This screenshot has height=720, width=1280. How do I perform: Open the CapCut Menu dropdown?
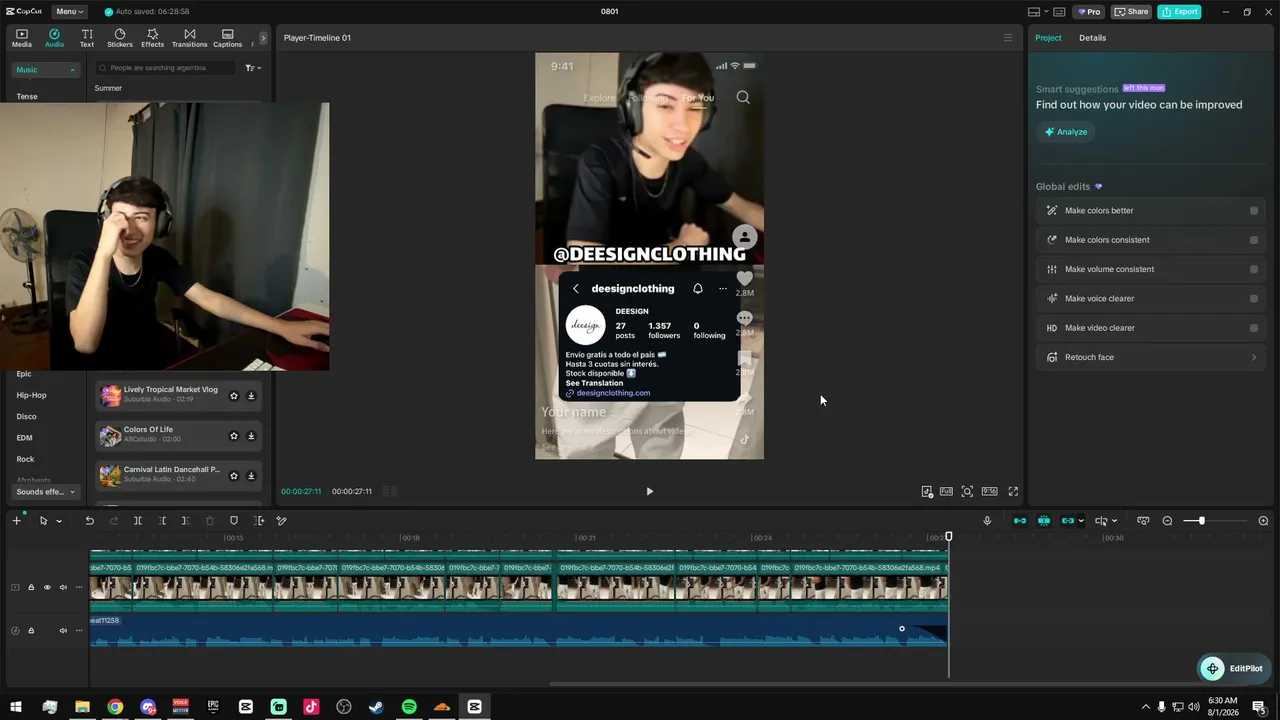point(70,12)
